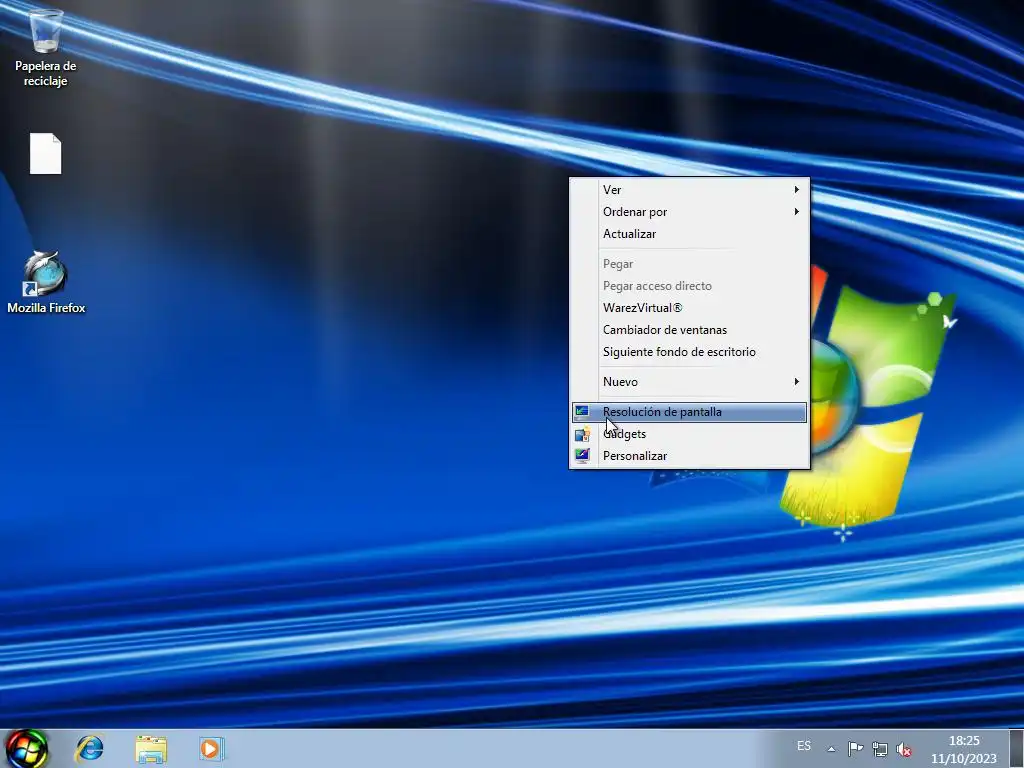The image size is (1024, 768).
Task: Choose WarezVirtual® in the context menu
Action: 690,308
